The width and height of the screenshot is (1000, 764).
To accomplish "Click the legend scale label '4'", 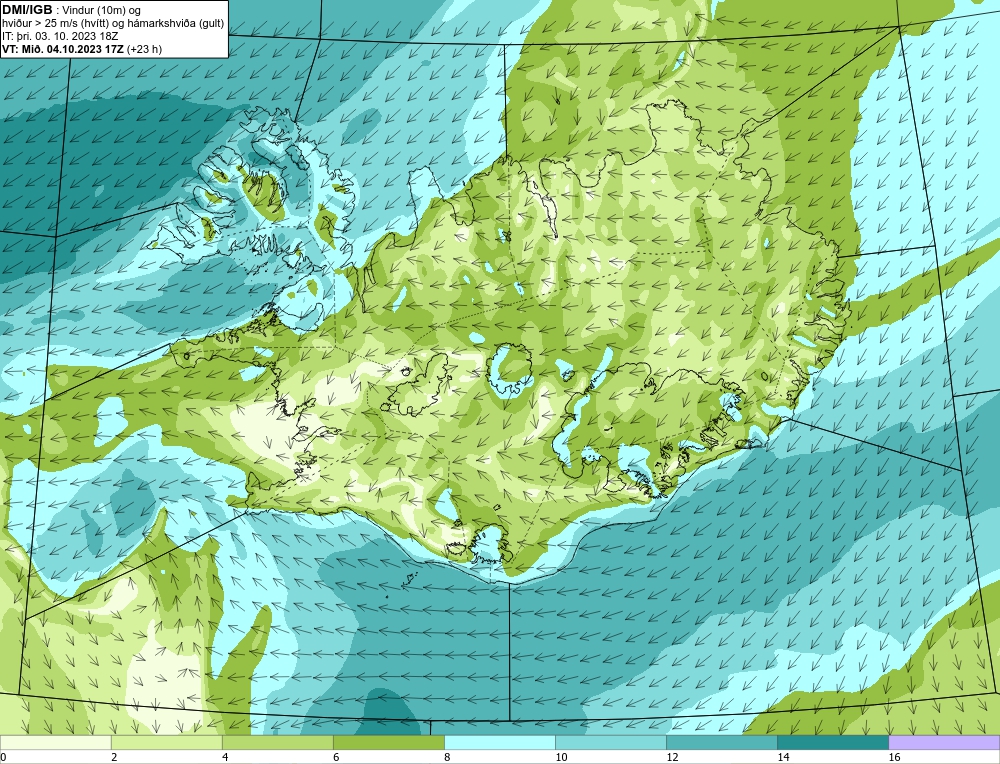I will (225, 757).
